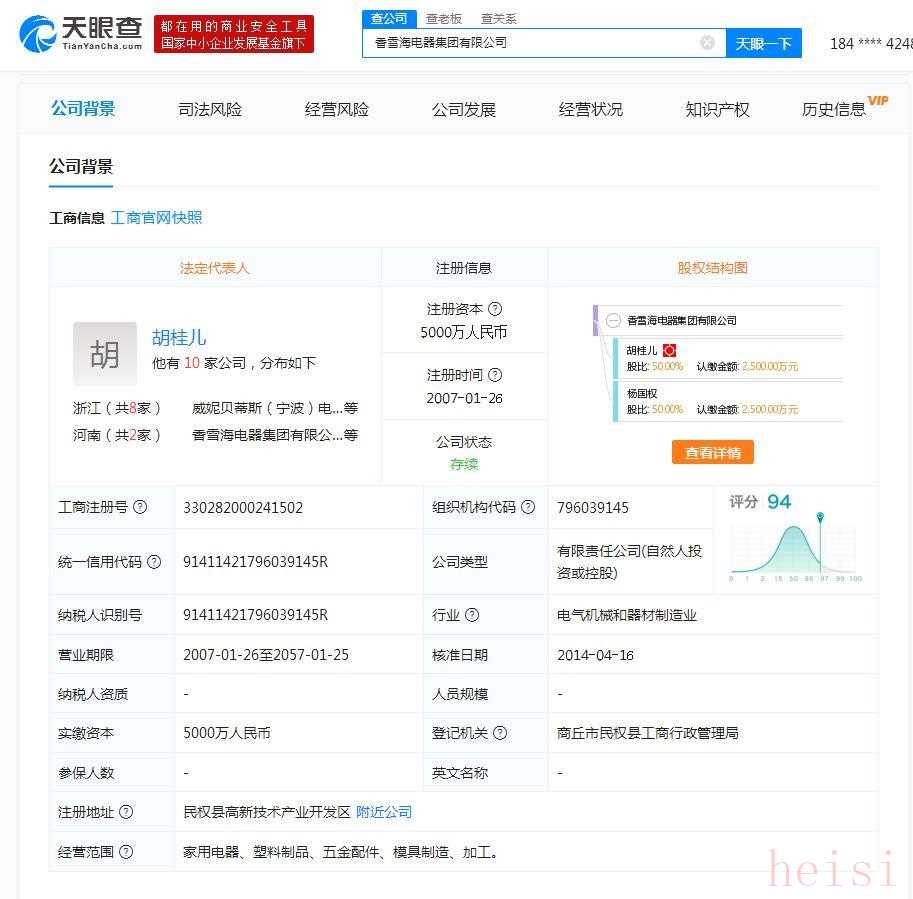Image resolution: width=913 pixels, height=899 pixels.
Task: Switch to the 查关系 search tab
Action: point(498,19)
